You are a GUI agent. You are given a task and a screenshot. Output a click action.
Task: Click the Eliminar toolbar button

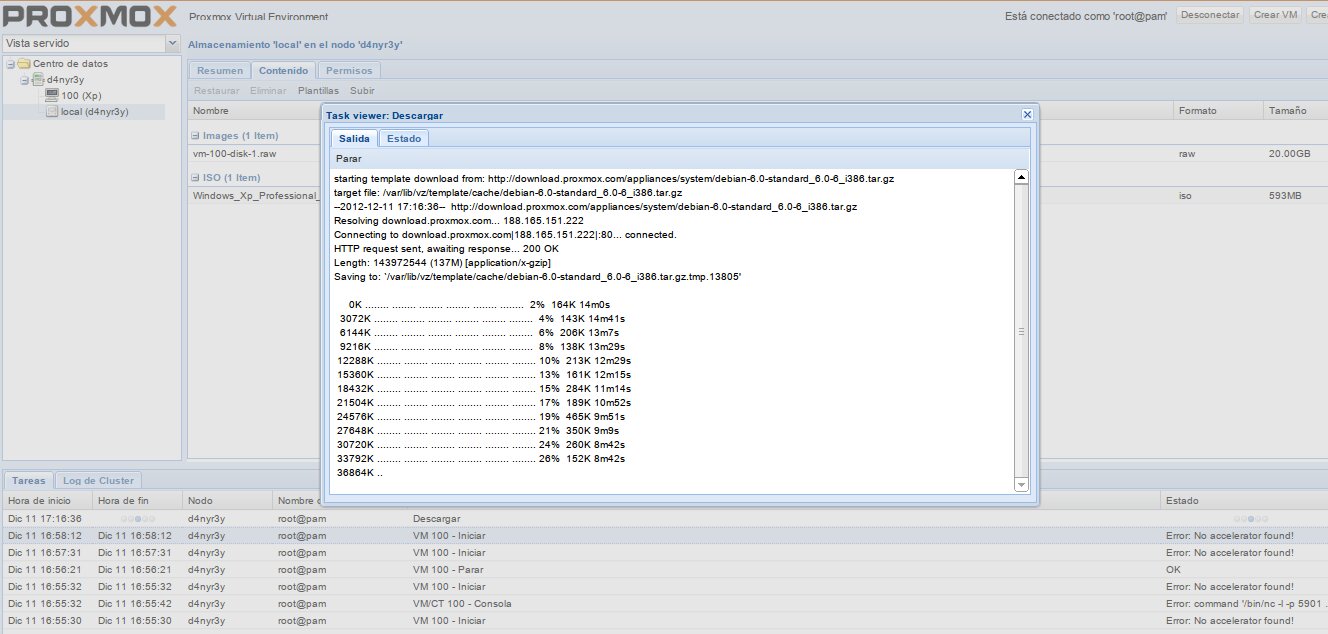coord(268,90)
